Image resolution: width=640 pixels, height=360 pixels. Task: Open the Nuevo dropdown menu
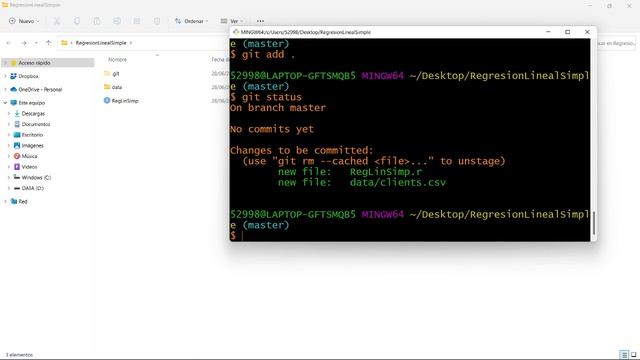[x=24, y=21]
